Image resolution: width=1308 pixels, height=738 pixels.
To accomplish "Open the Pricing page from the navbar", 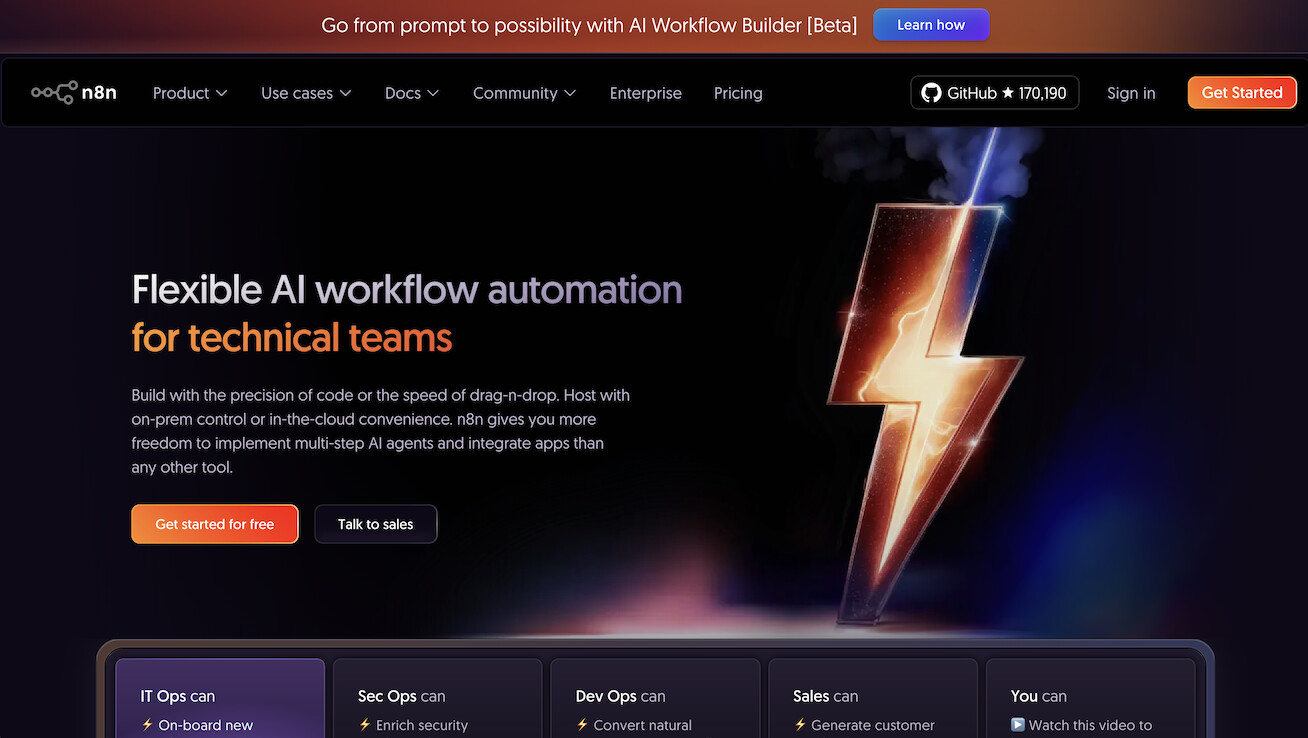I will tap(738, 92).
